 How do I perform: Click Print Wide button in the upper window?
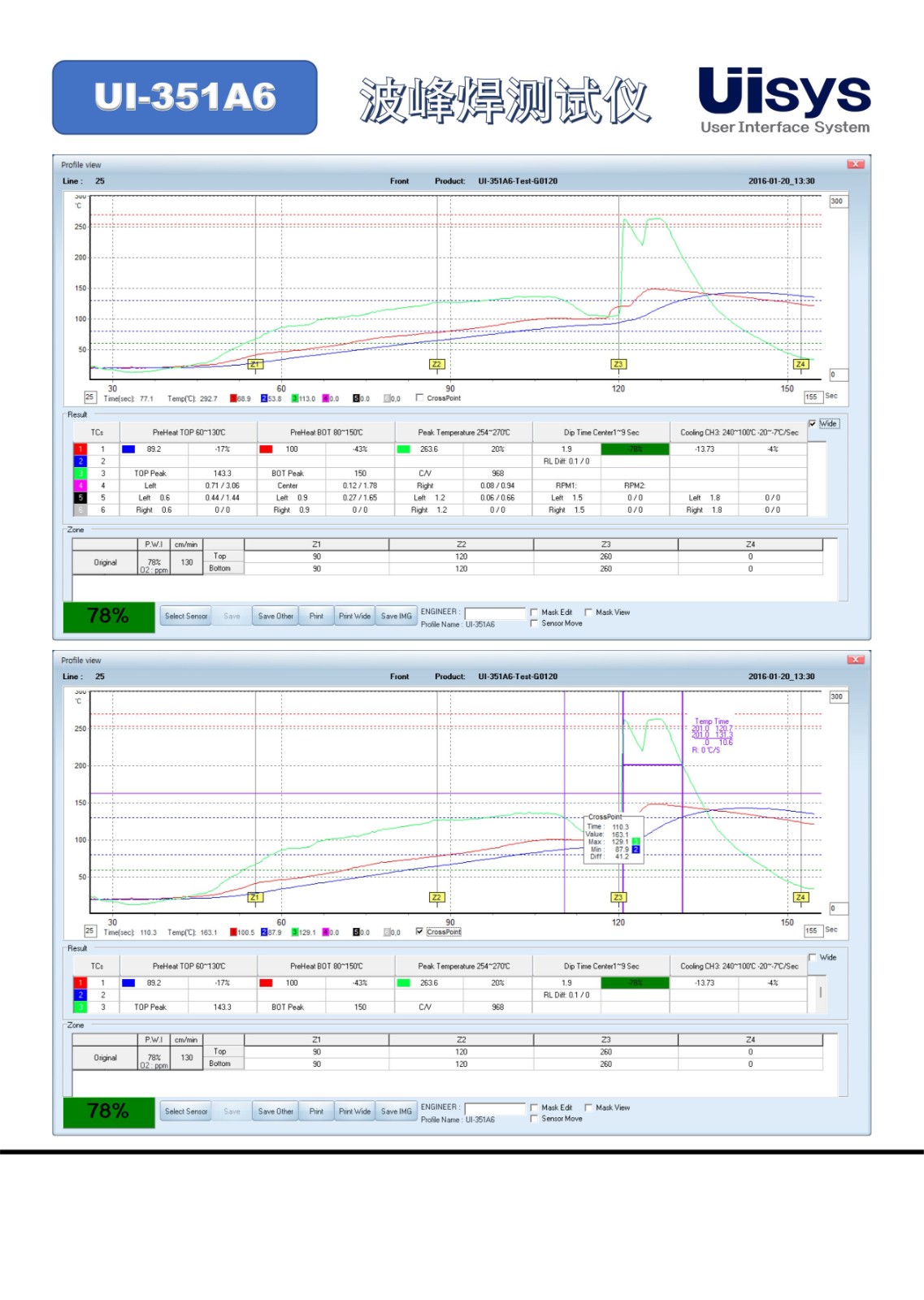click(x=354, y=616)
